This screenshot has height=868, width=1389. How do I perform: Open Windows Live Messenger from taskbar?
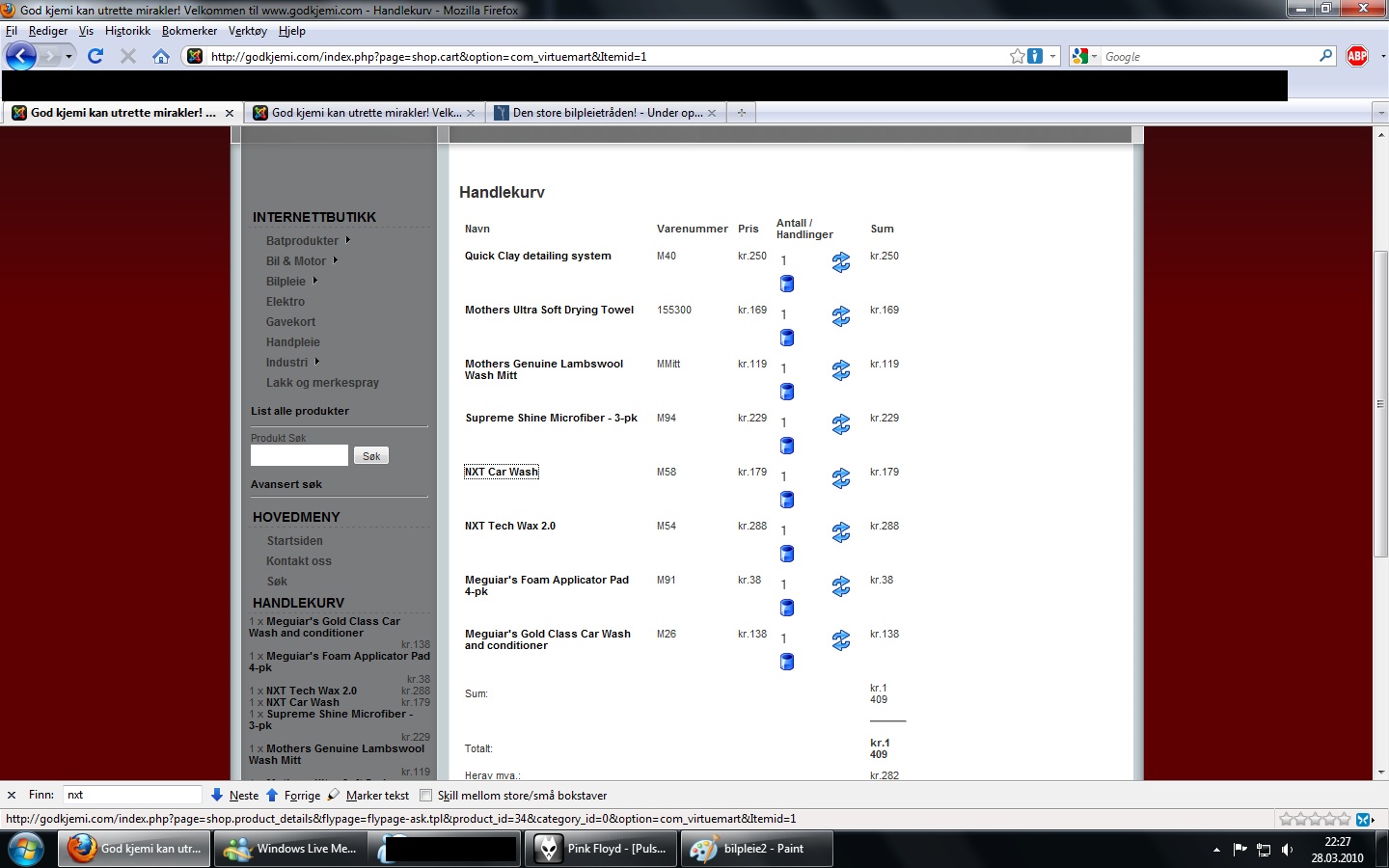point(292,849)
